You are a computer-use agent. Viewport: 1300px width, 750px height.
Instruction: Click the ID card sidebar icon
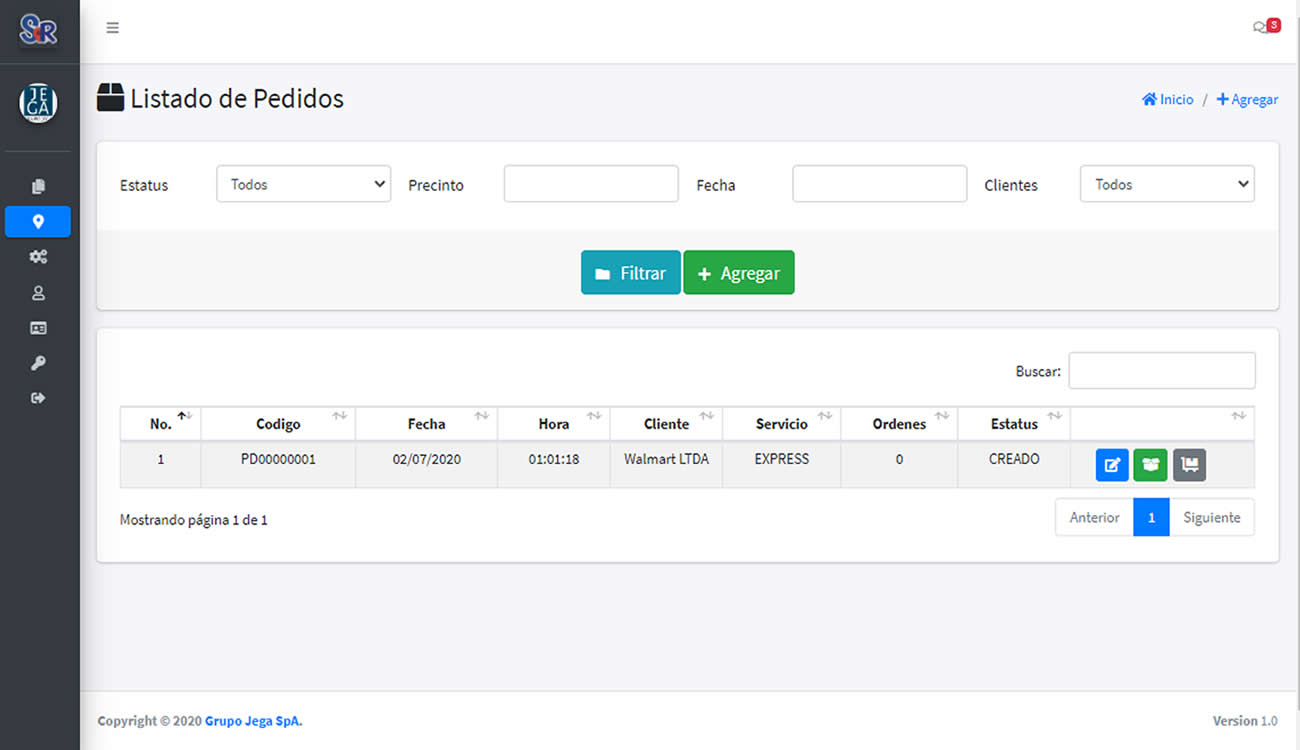(38, 328)
